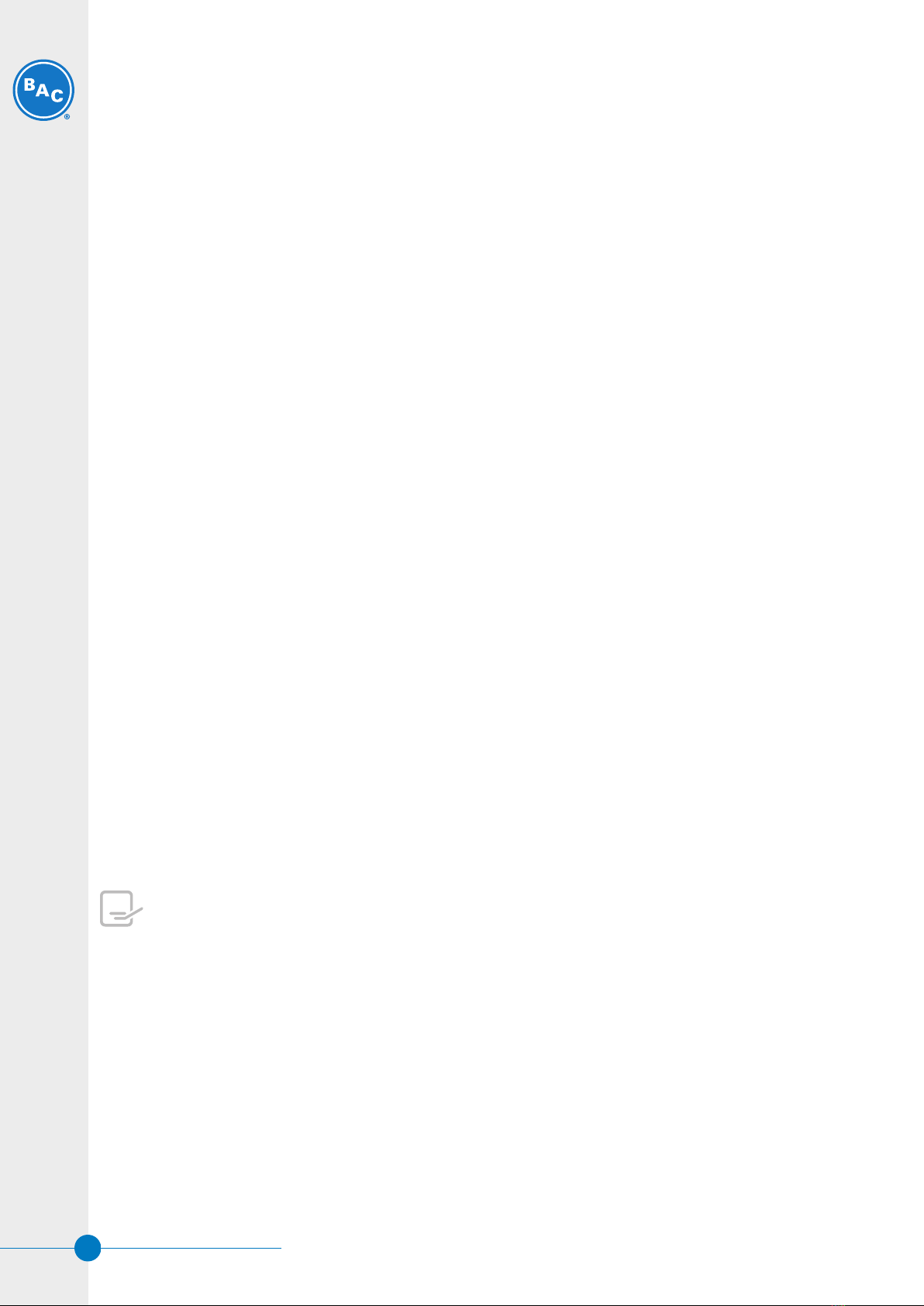Click the letter B in the logo
924x1306 pixels.
[29, 85]
